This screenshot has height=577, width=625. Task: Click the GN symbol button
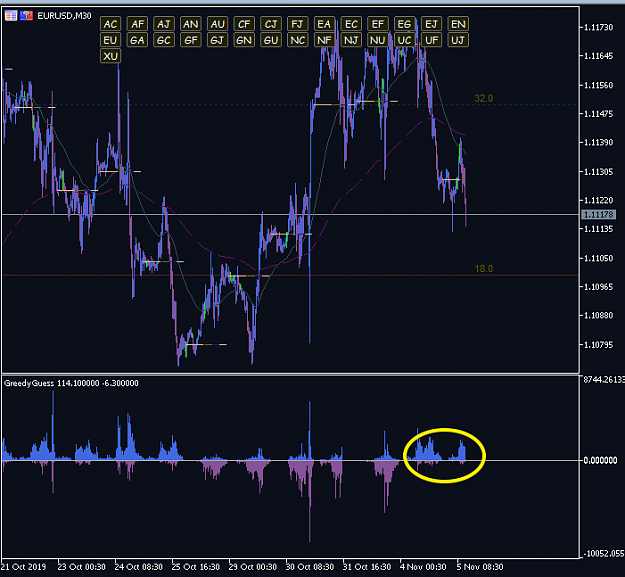(244, 40)
